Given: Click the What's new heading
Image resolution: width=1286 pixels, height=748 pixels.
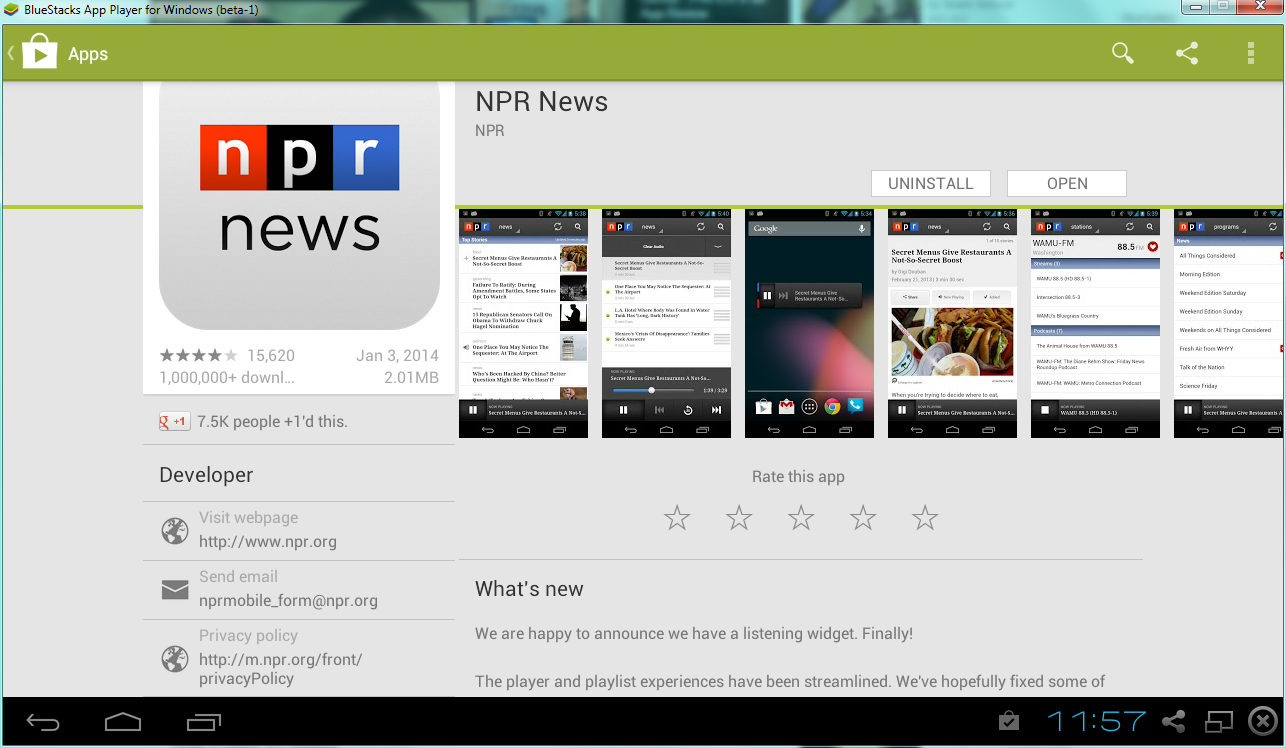Looking at the screenshot, I should click(x=529, y=589).
